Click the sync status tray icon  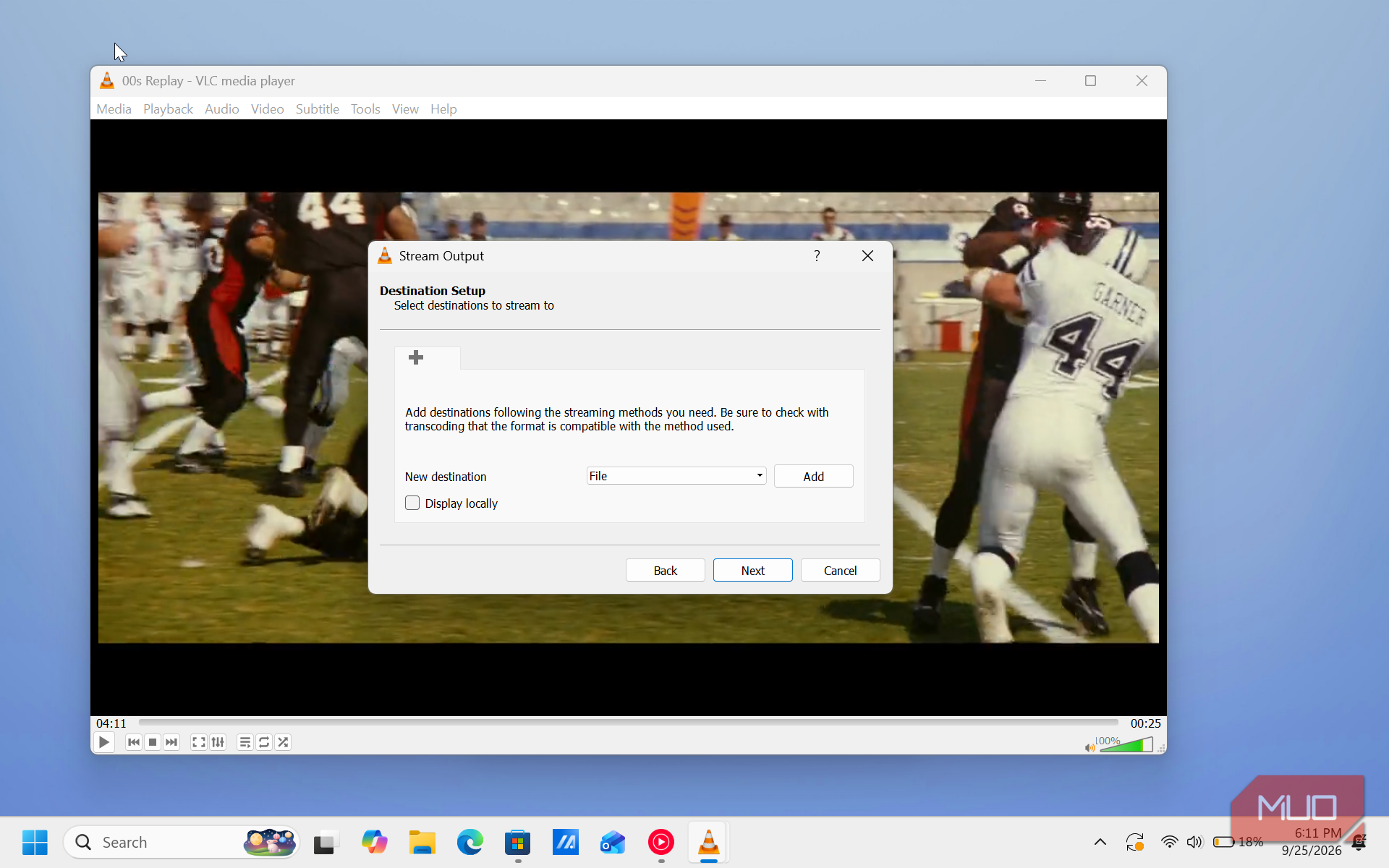1134,842
